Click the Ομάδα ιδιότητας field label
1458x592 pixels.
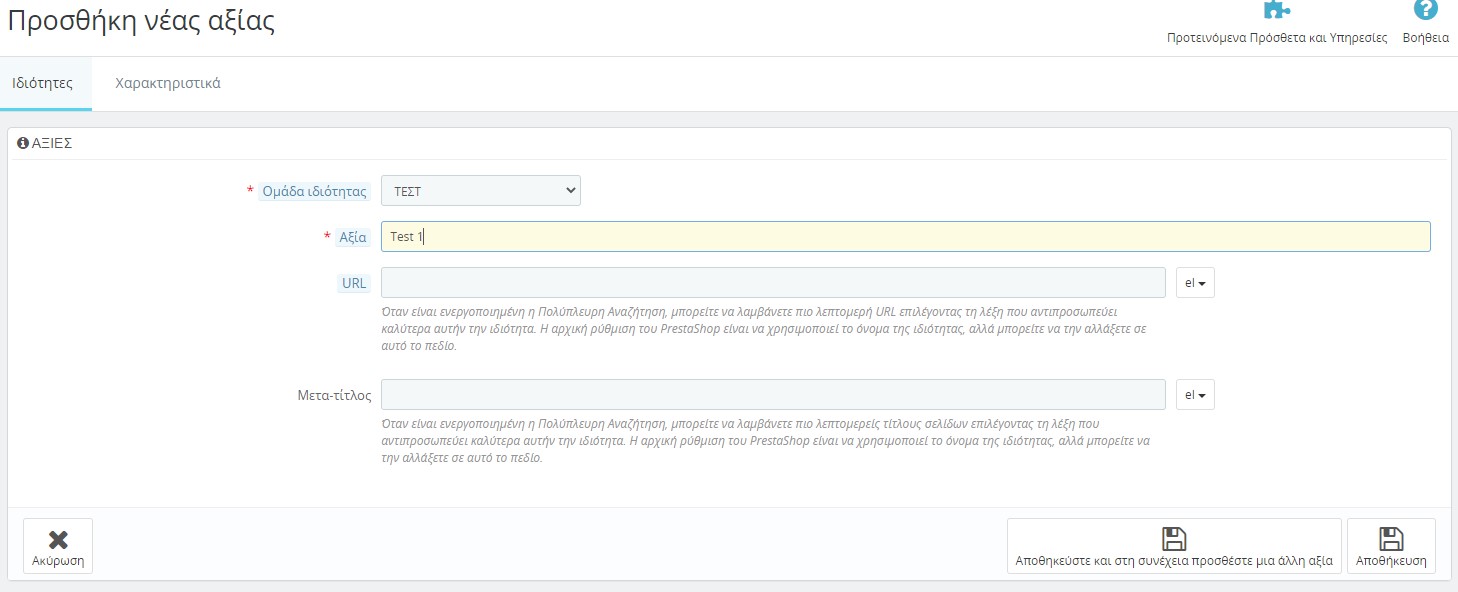(x=313, y=191)
